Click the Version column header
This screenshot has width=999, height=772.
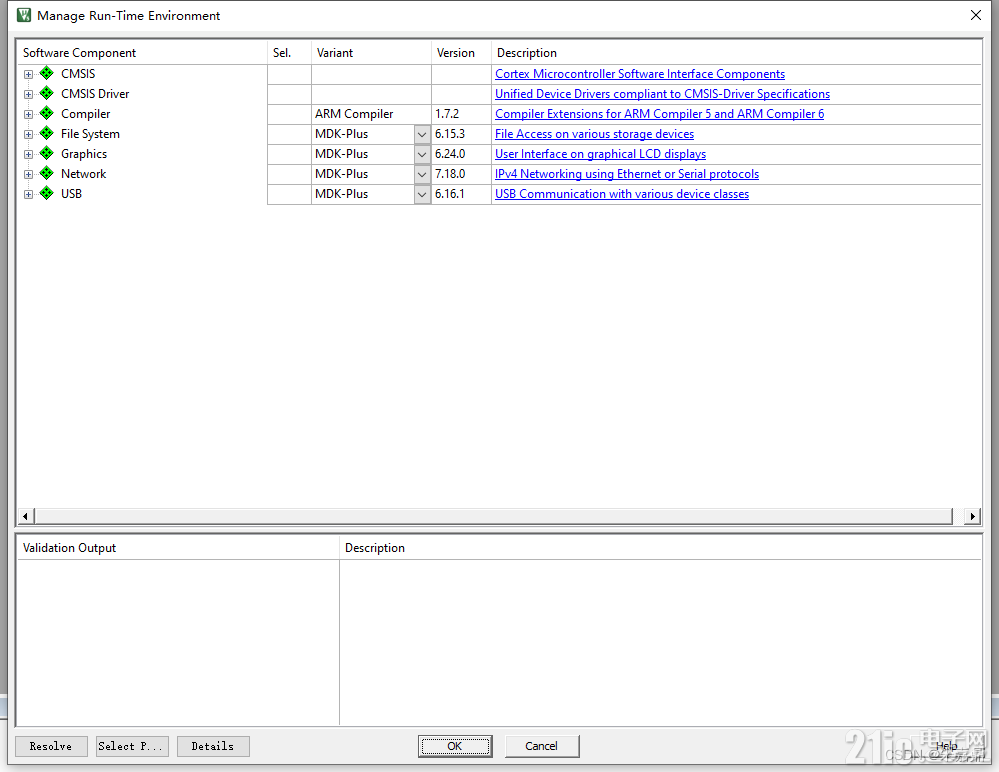[x=461, y=53]
